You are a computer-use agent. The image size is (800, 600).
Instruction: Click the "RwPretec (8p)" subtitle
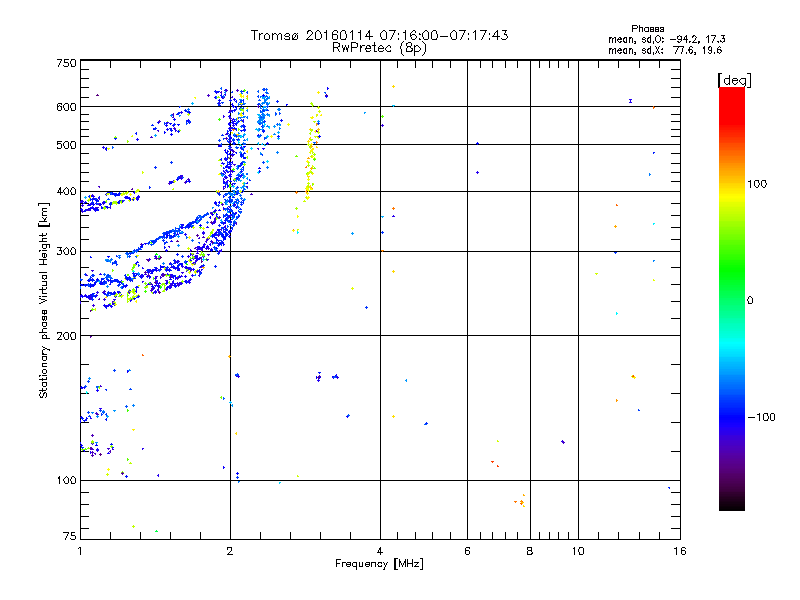(x=379, y=48)
